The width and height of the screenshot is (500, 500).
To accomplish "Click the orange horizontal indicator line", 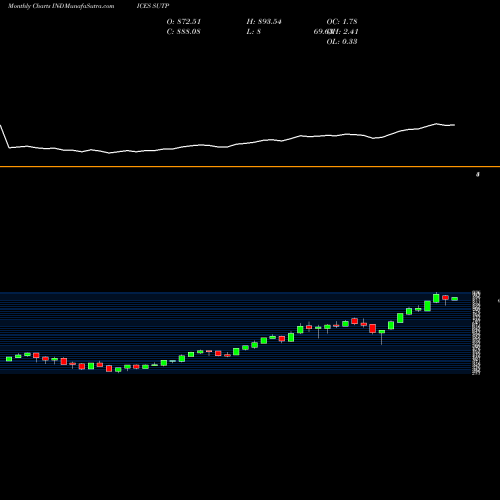I will (250, 166).
